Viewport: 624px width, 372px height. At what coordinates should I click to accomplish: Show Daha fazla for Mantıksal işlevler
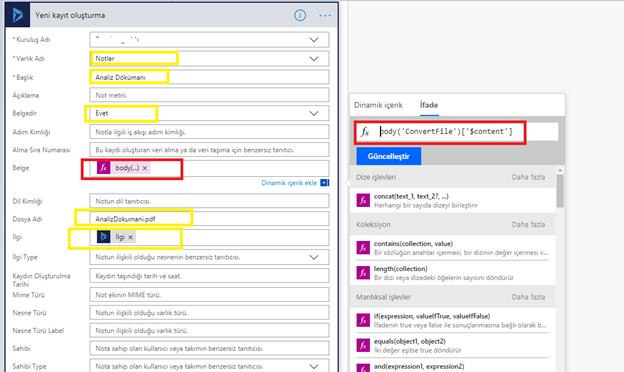528,297
